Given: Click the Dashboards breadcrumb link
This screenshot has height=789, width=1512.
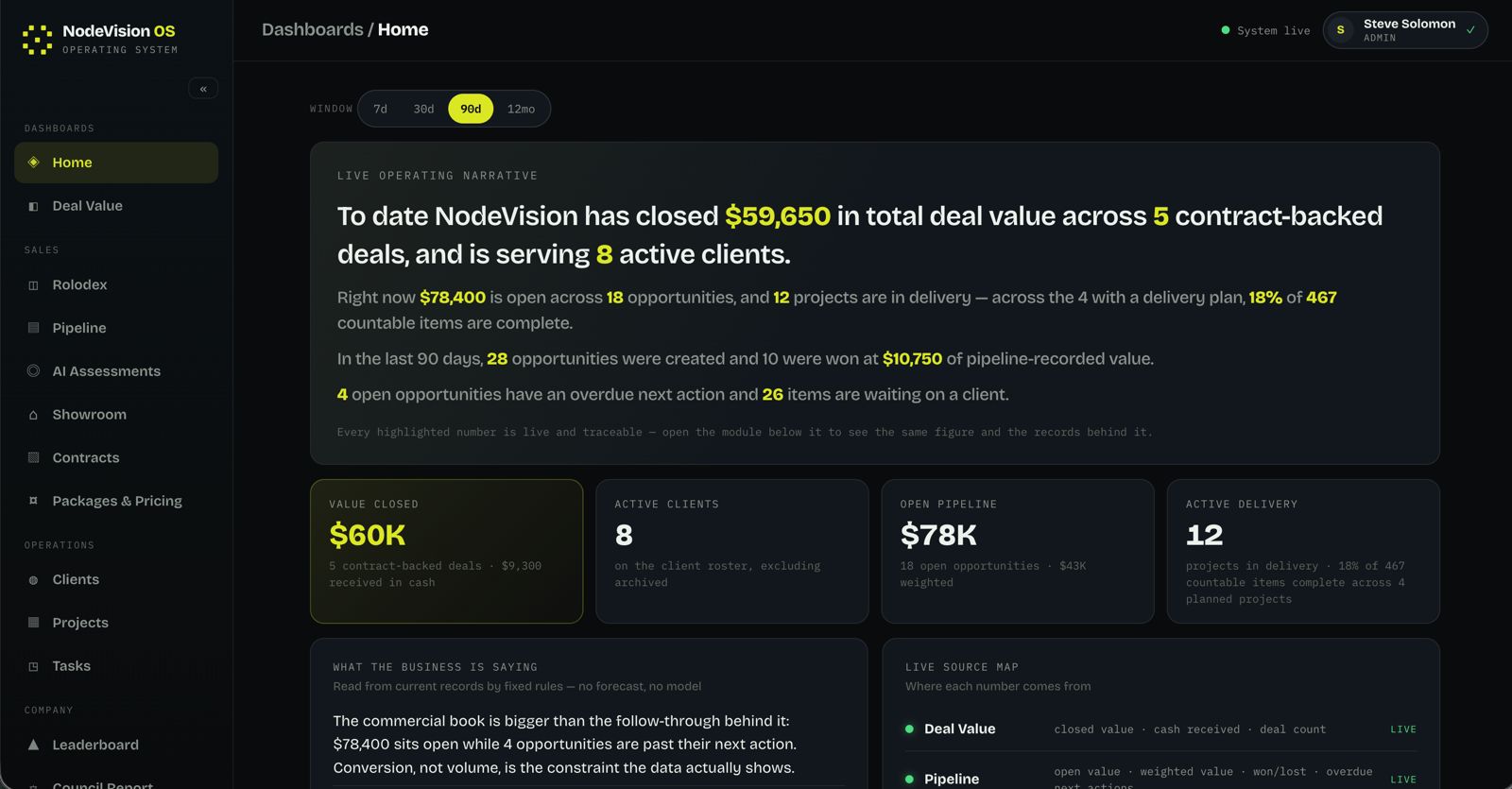Looking at the screenshot, I should click(312, 29).
